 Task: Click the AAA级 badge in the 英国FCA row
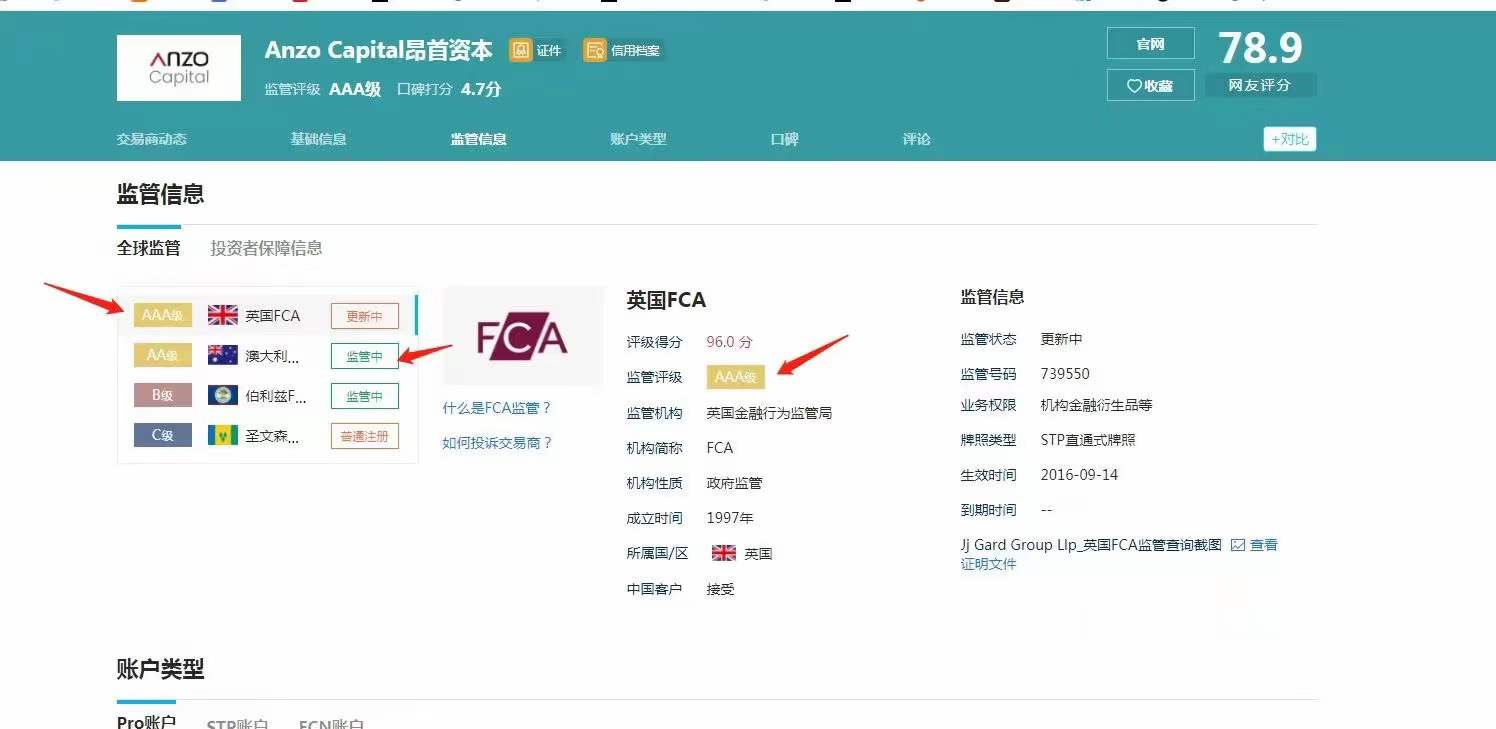(x=163, y=316)
